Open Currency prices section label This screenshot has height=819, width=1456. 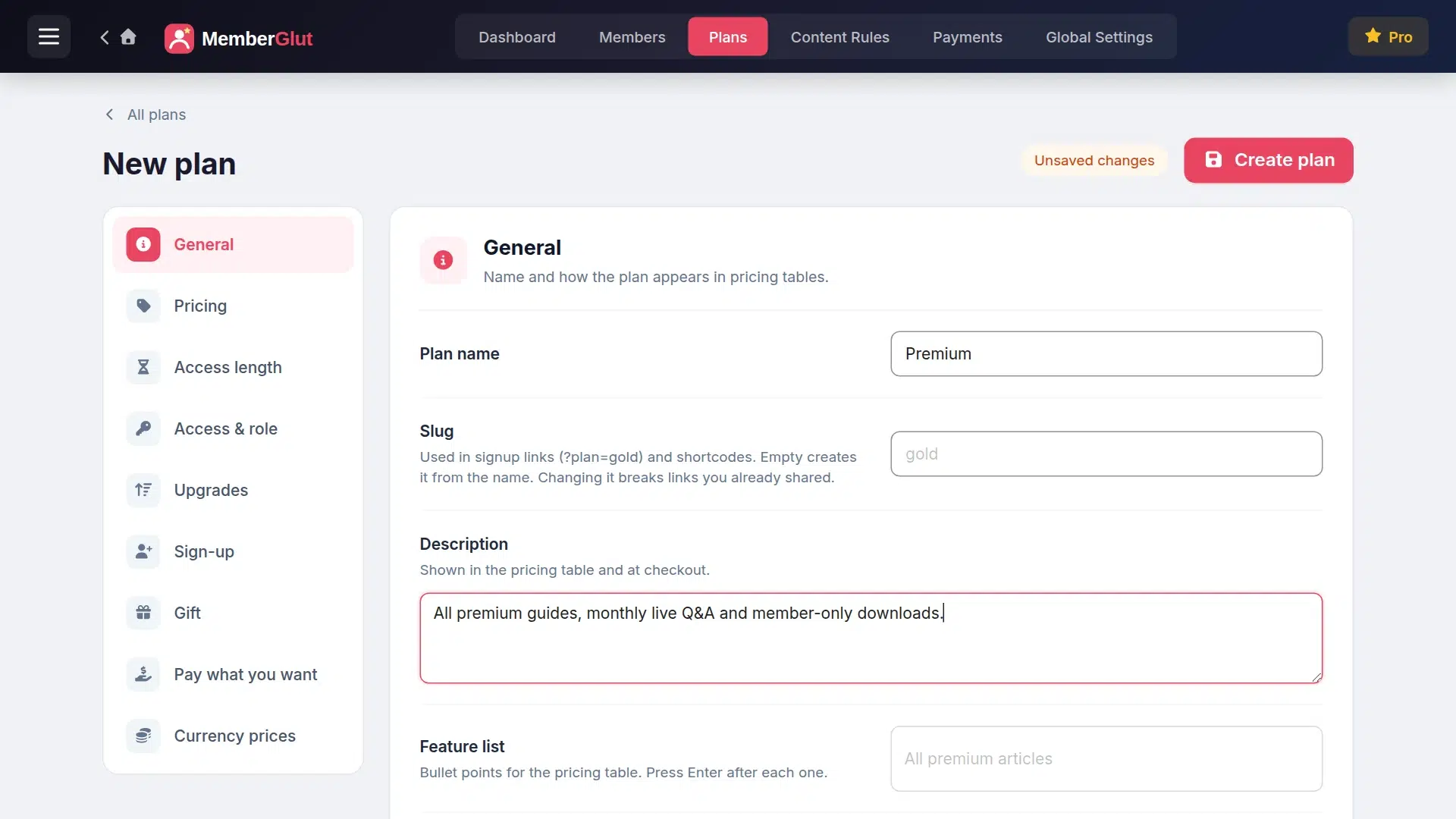pyautogui.click(x=234, y=736)
